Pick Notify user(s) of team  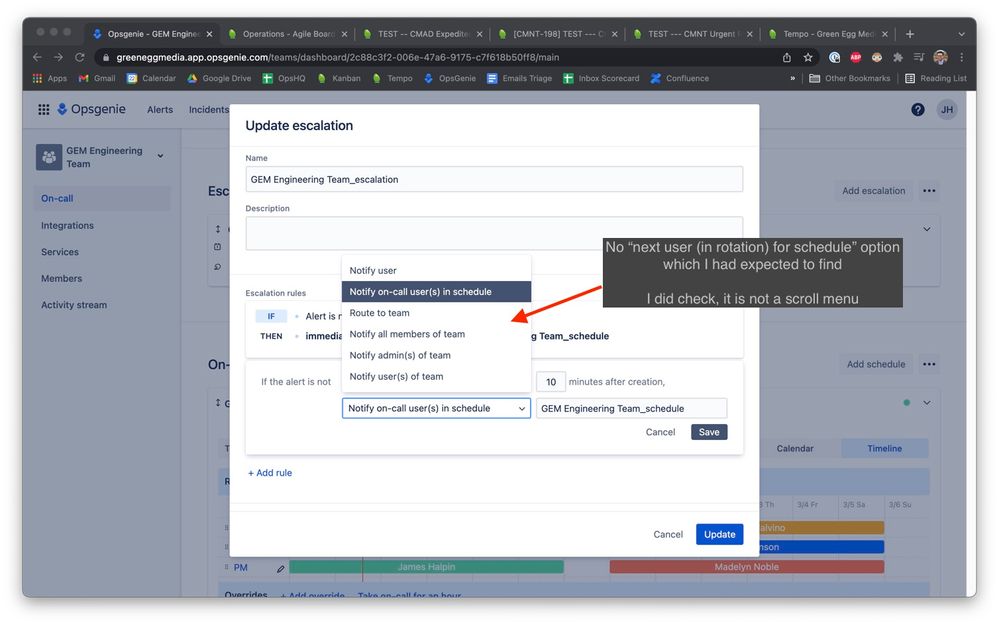436,377
